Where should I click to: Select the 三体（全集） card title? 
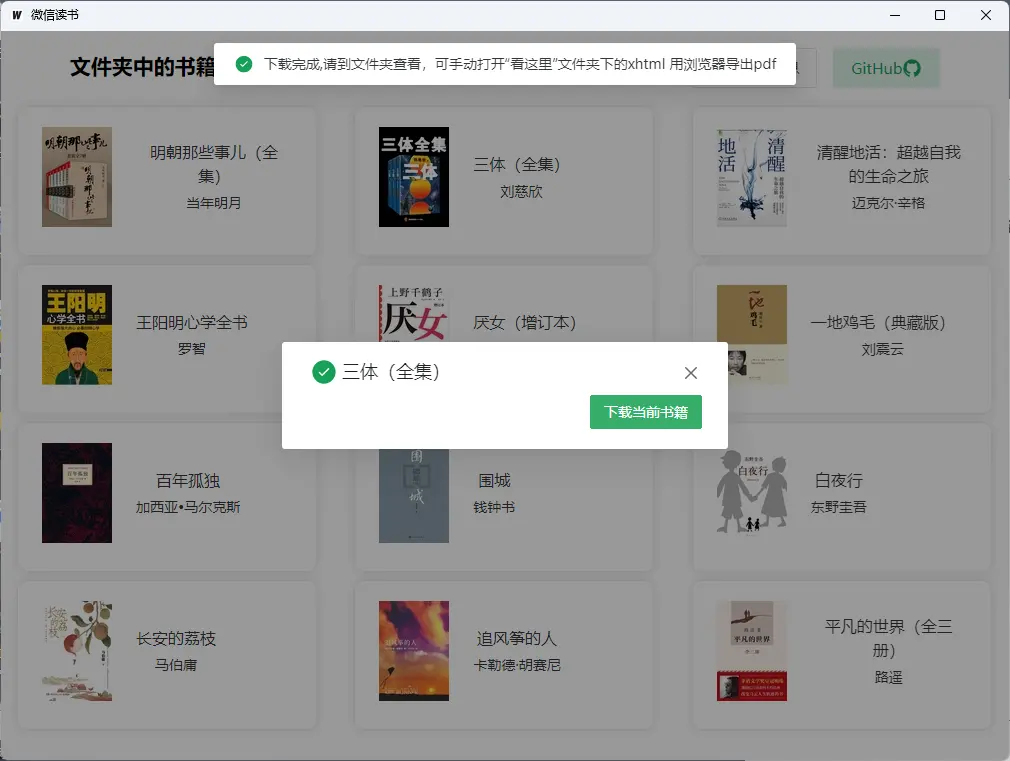tap(517, 164)
